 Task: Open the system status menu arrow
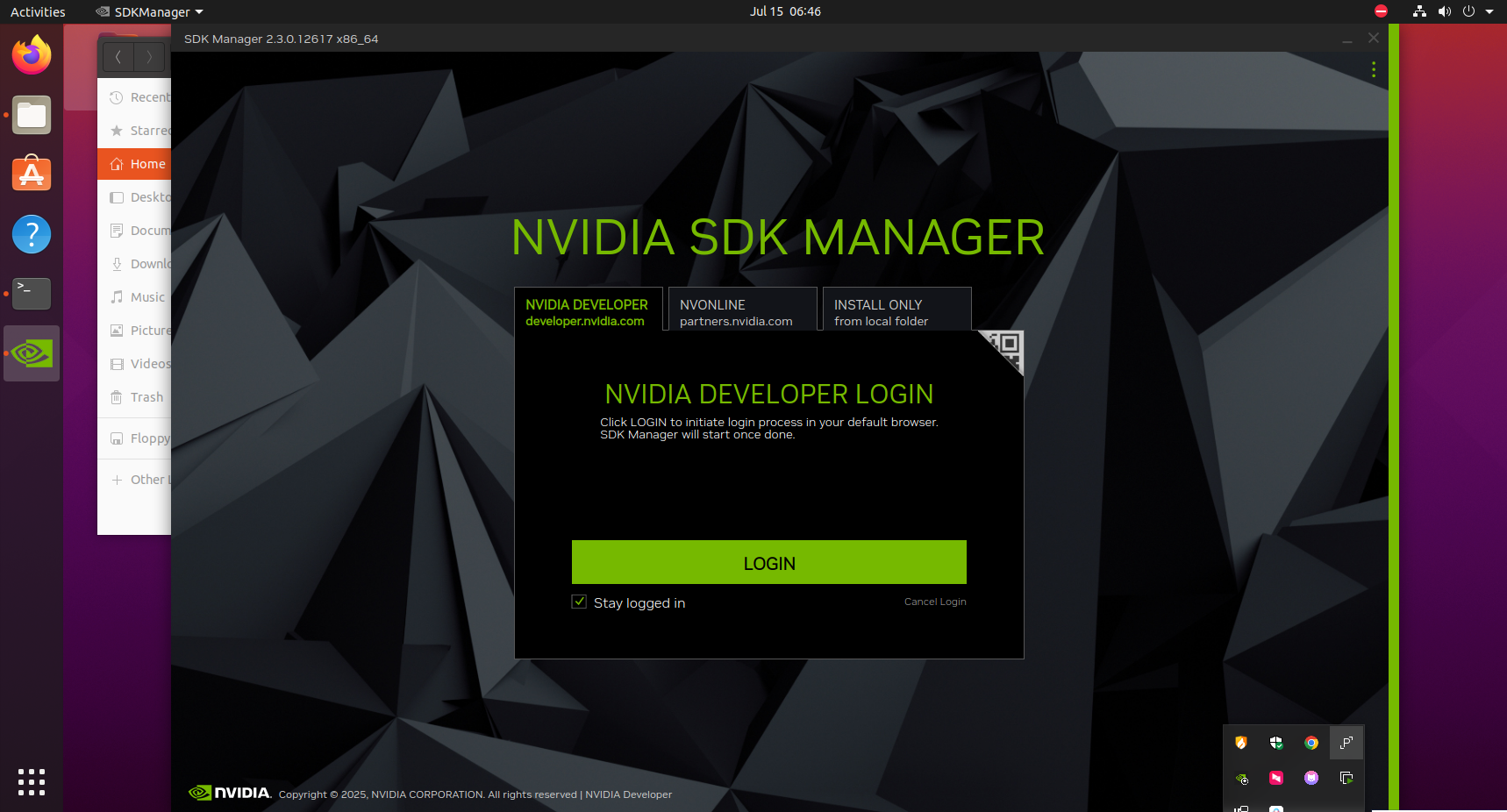pyautogui.click(x=1491, y=11)
